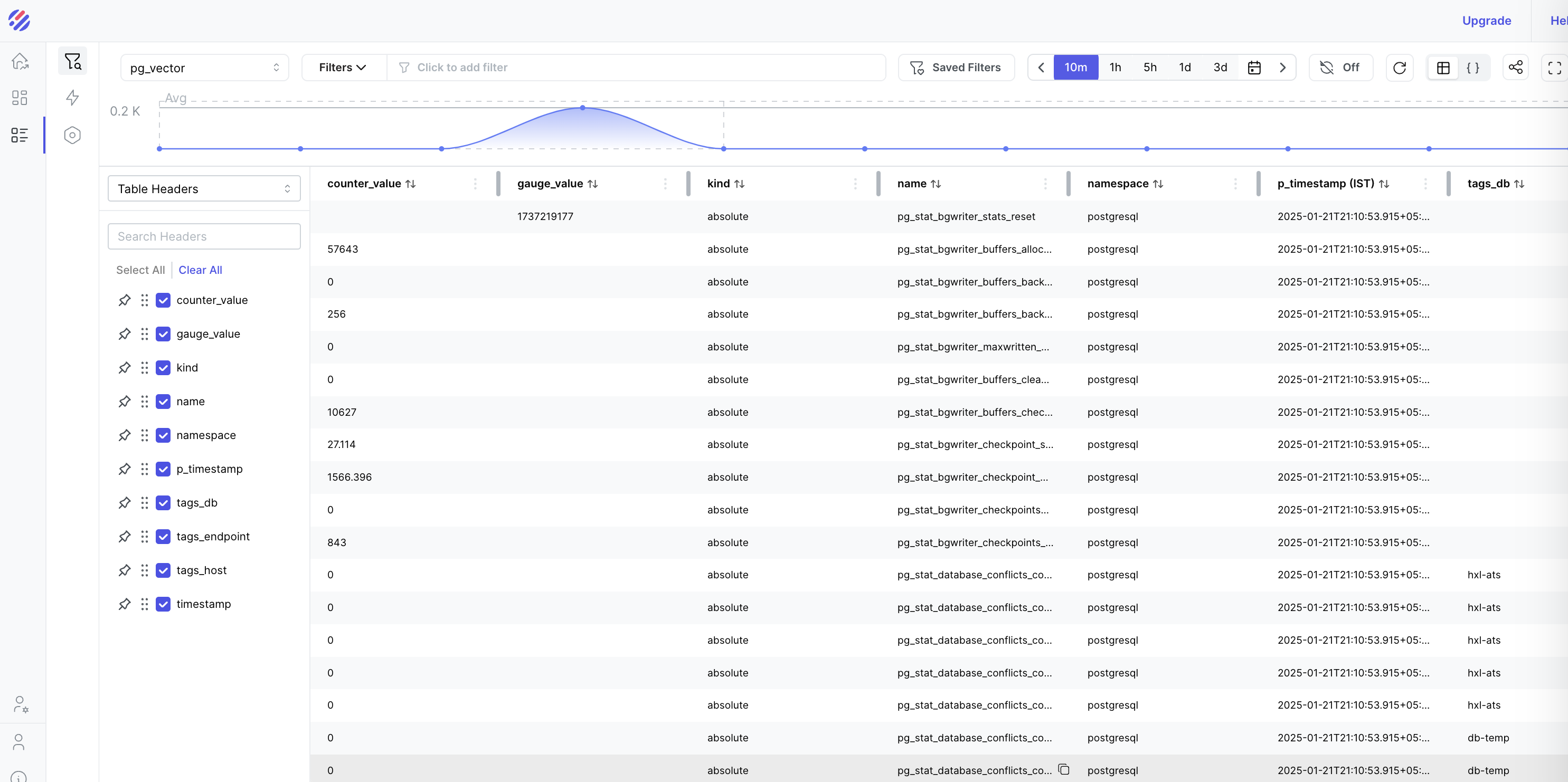Screen dimensions: 1568x782
Task: Enter fullscreen mode icon
Action: tap(1554, 68)
